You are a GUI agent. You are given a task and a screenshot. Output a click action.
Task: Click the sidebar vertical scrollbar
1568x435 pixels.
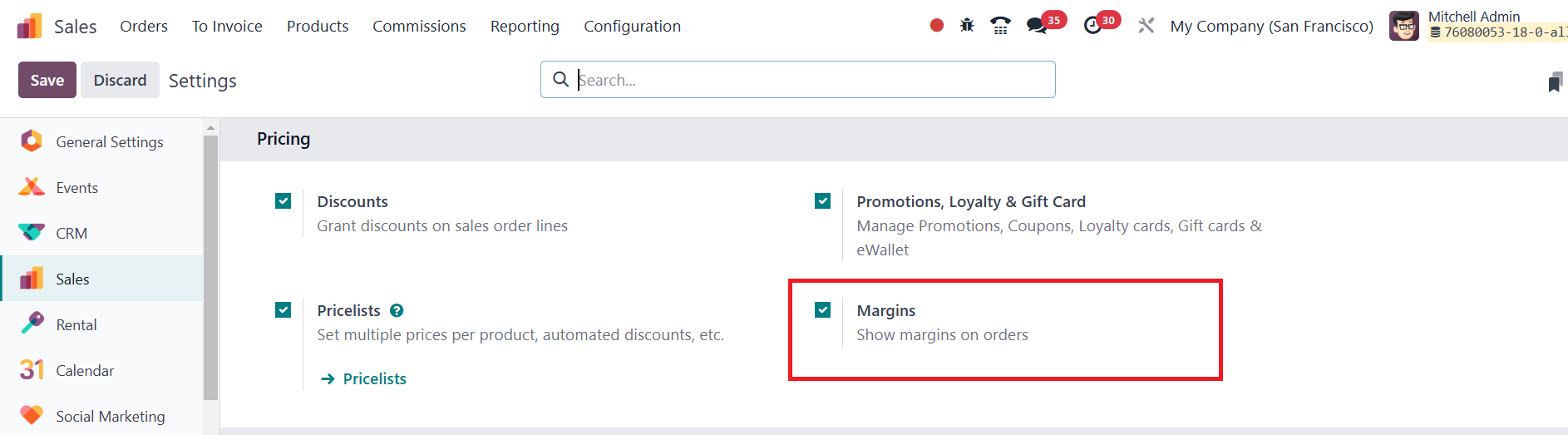(210, 266)
